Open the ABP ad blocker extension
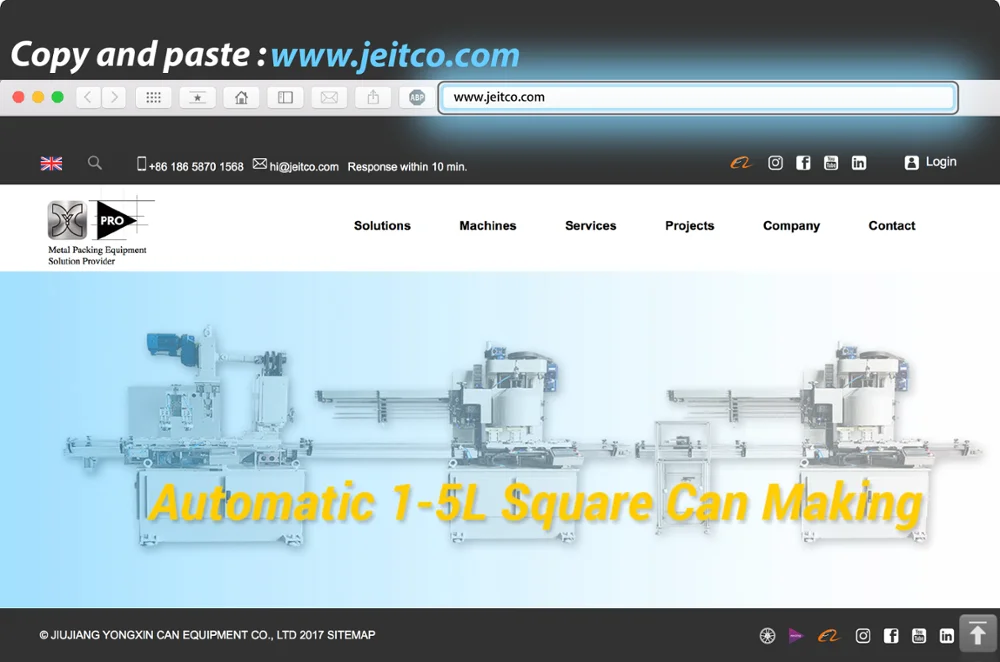Screen dimensions: 1000x662 (x=417, y=97)
